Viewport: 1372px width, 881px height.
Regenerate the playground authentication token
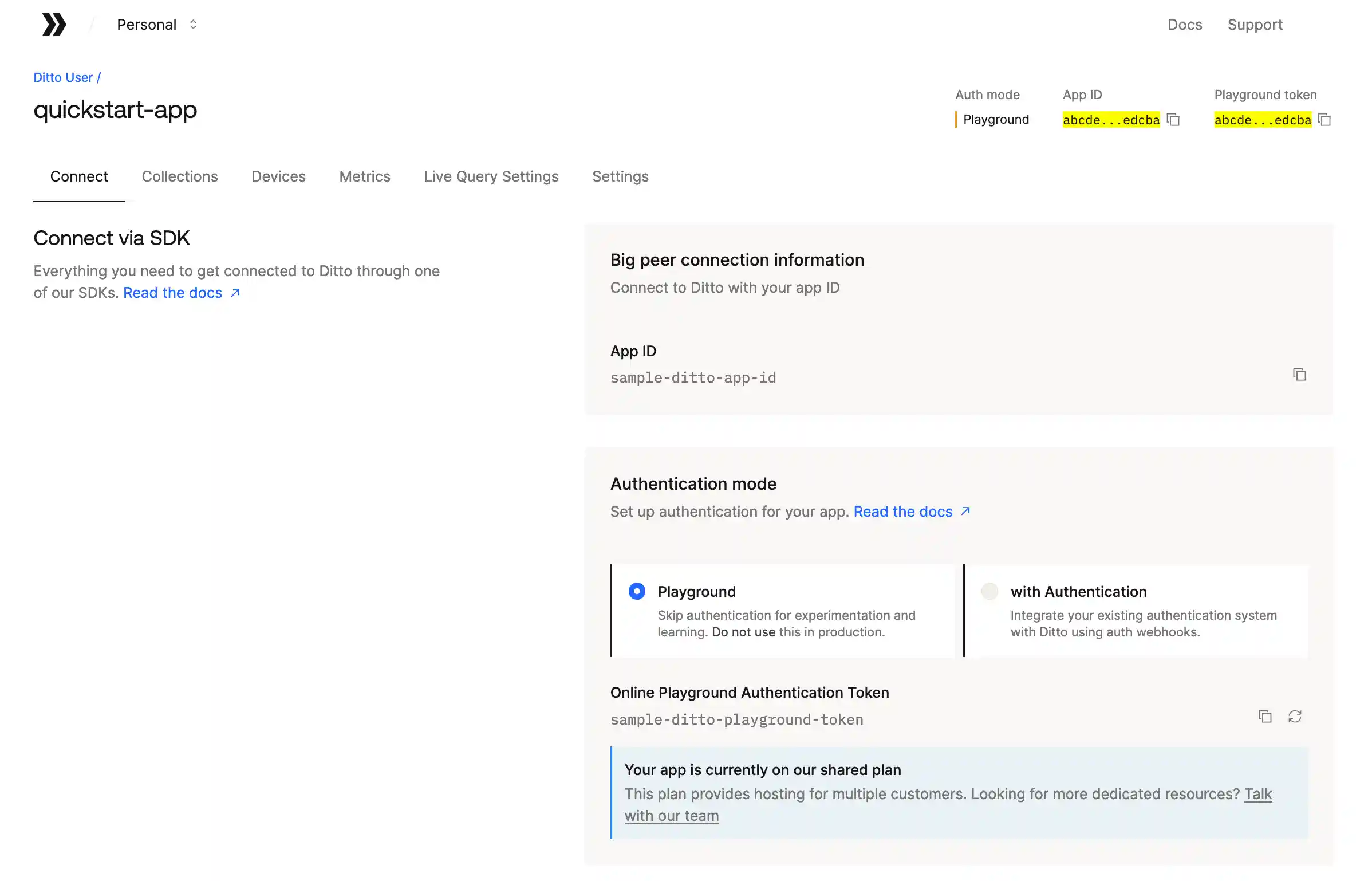point(1295,717)
